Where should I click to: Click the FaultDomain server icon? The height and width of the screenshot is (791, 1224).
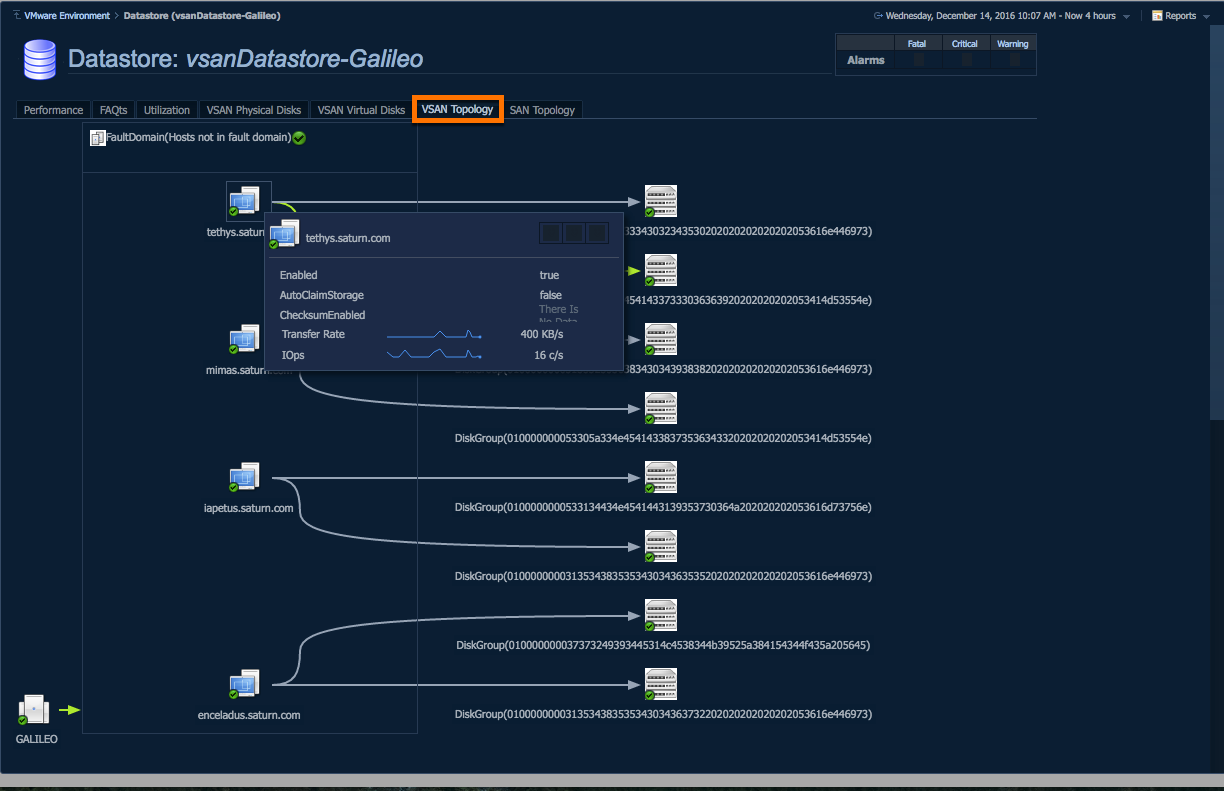pos(98,138)
